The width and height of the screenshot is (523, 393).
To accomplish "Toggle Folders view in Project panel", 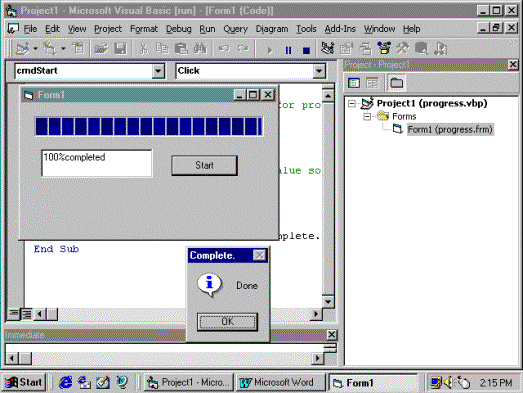I will click(397, 83).
